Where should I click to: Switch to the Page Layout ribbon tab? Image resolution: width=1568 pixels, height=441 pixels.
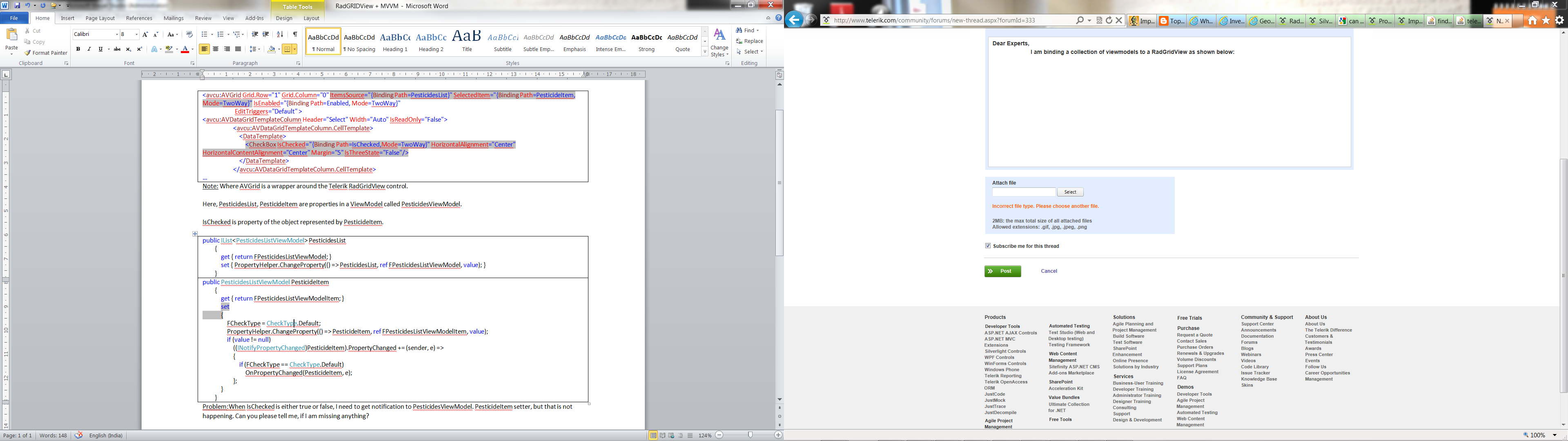100,18
